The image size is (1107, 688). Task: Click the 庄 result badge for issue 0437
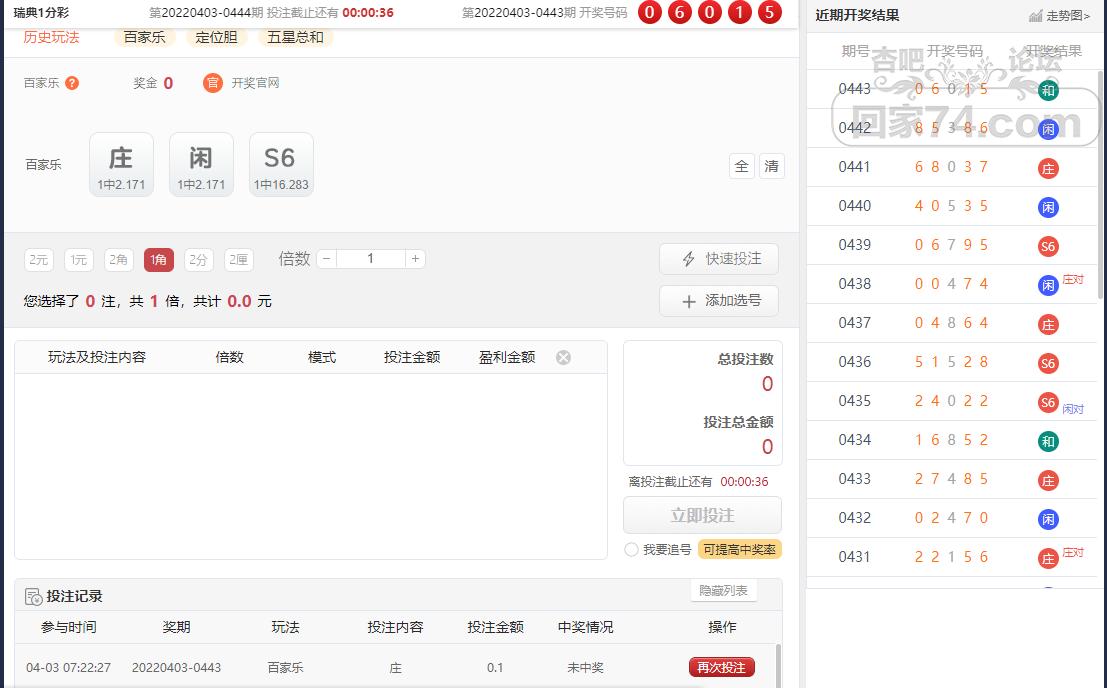click(1048, 325)
